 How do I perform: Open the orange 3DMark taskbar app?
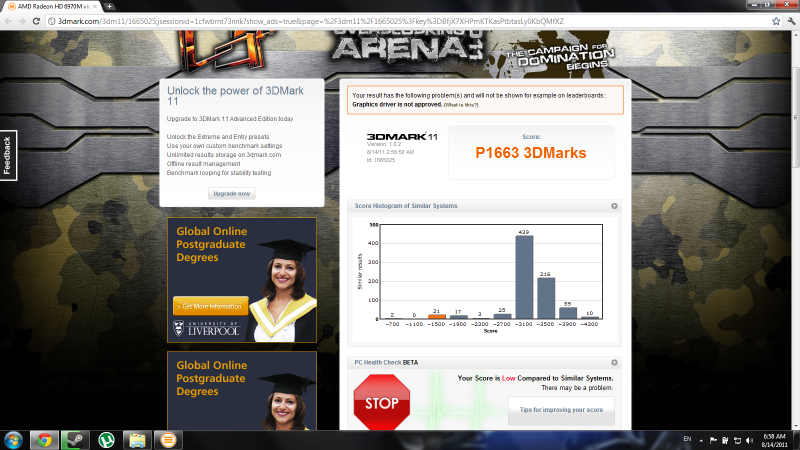(x=168, y=440)
